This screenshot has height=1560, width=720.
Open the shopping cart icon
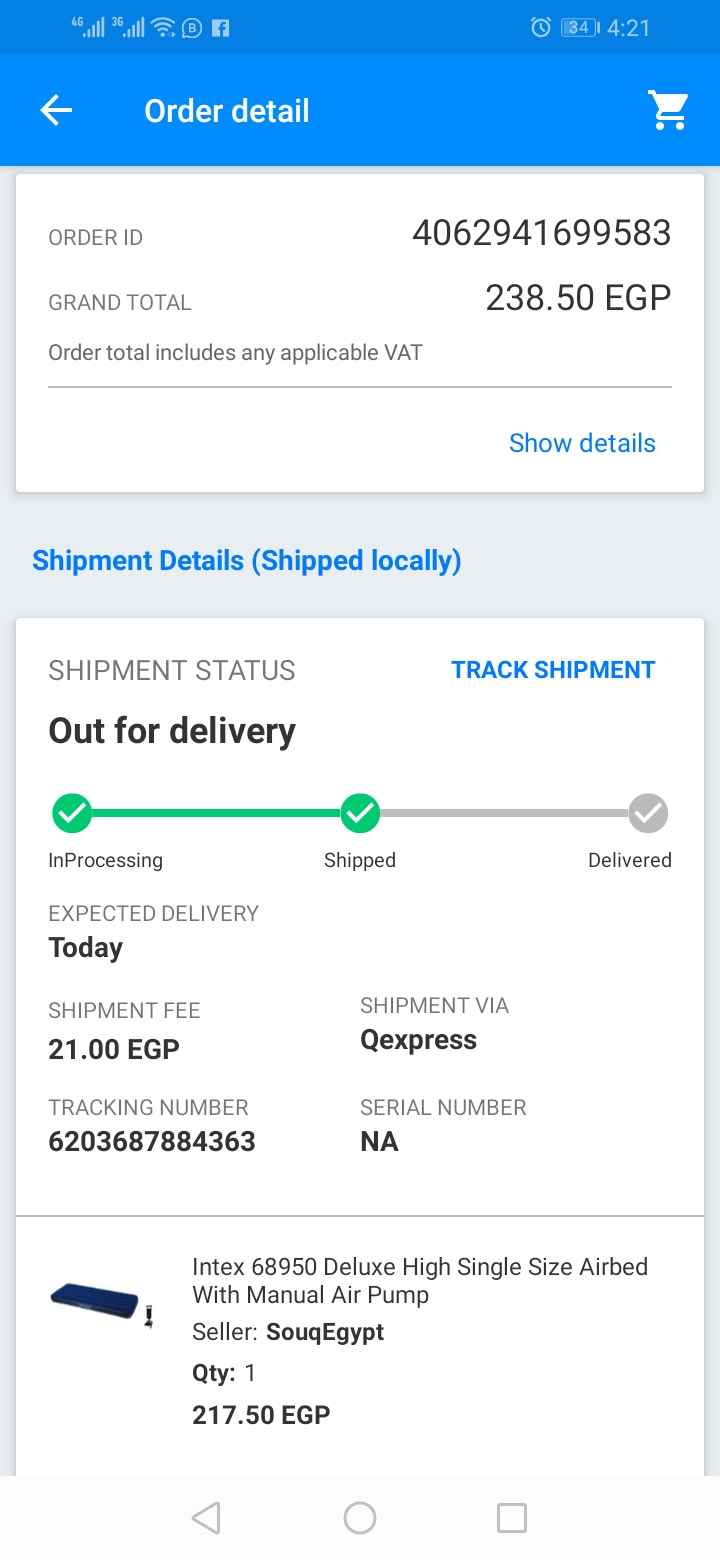(x=668, y=110)
